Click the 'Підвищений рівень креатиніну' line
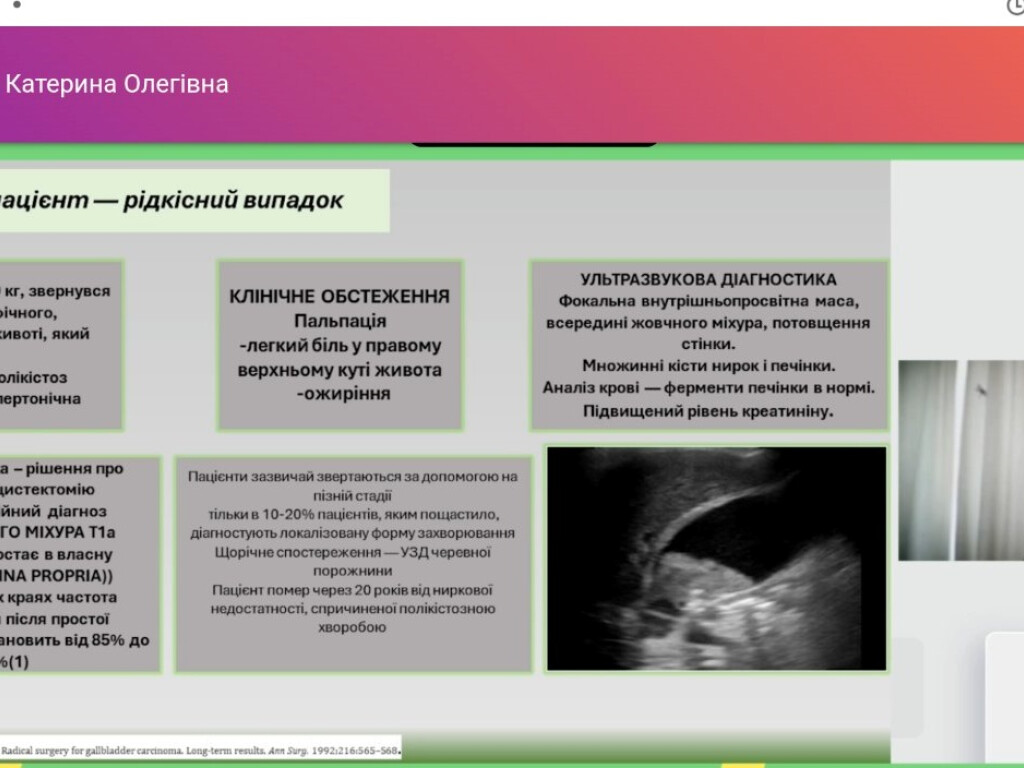Viewport: 1024px width, 768px height. 708,411
